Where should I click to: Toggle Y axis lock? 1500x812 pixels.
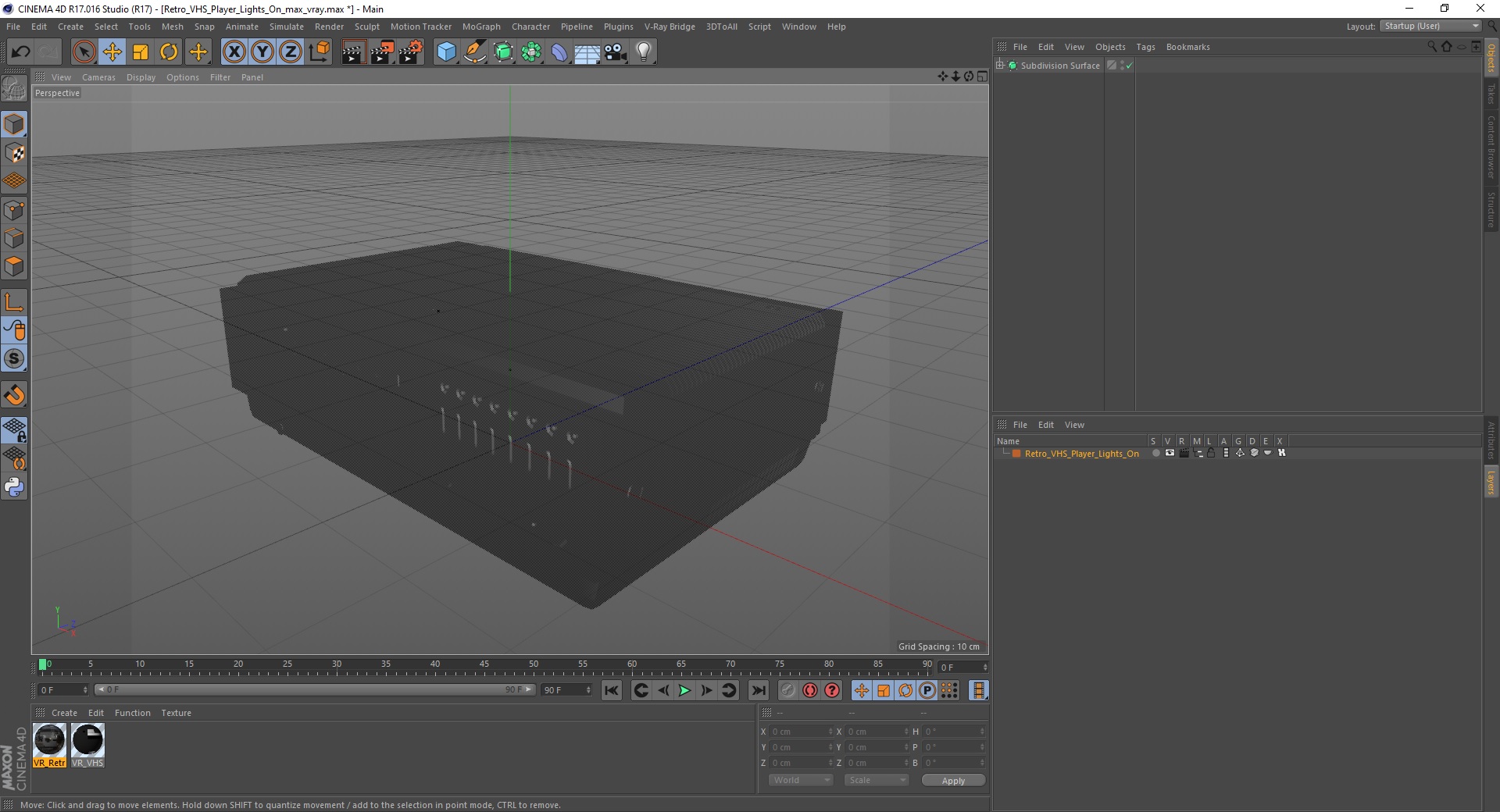click(262, 52)
